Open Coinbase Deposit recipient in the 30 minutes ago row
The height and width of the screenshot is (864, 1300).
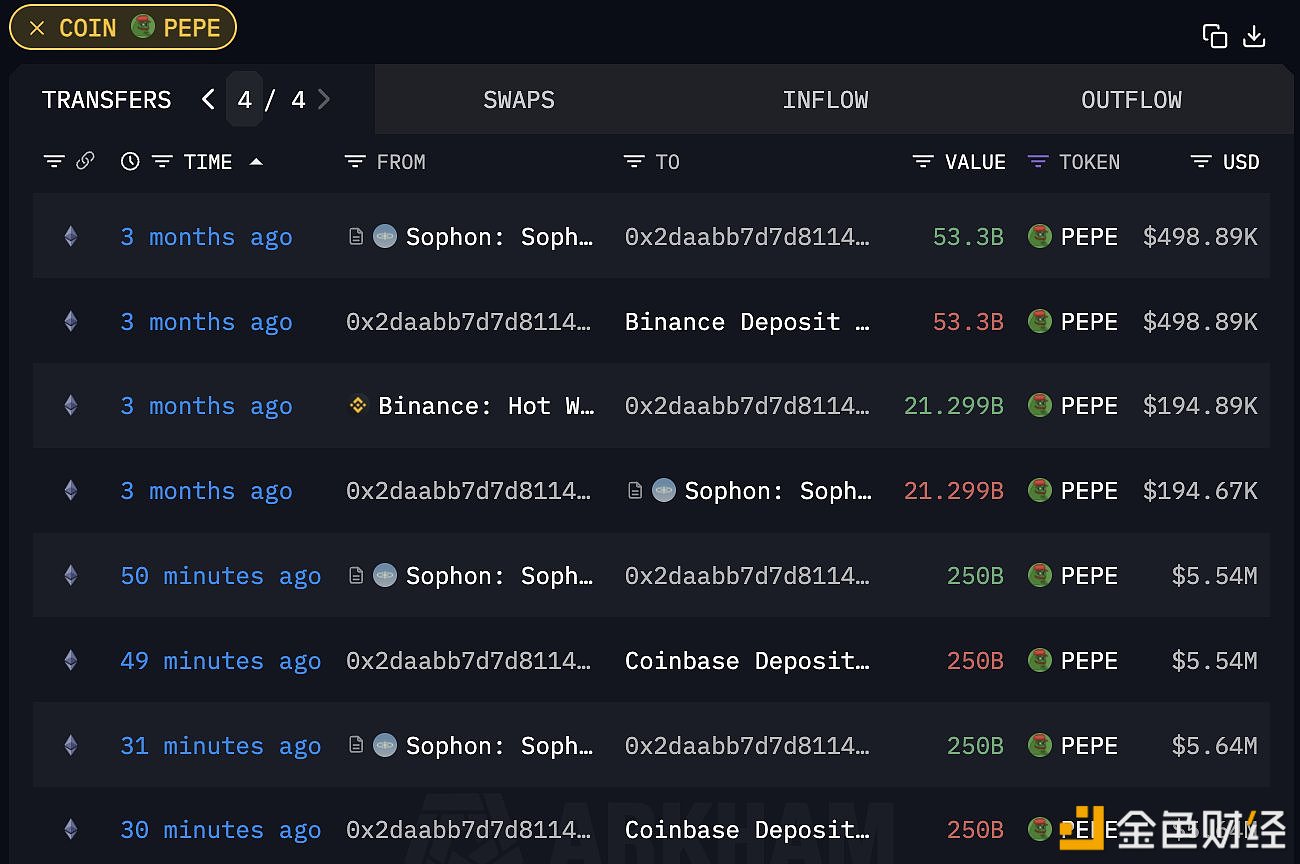(x=747, y=830)
